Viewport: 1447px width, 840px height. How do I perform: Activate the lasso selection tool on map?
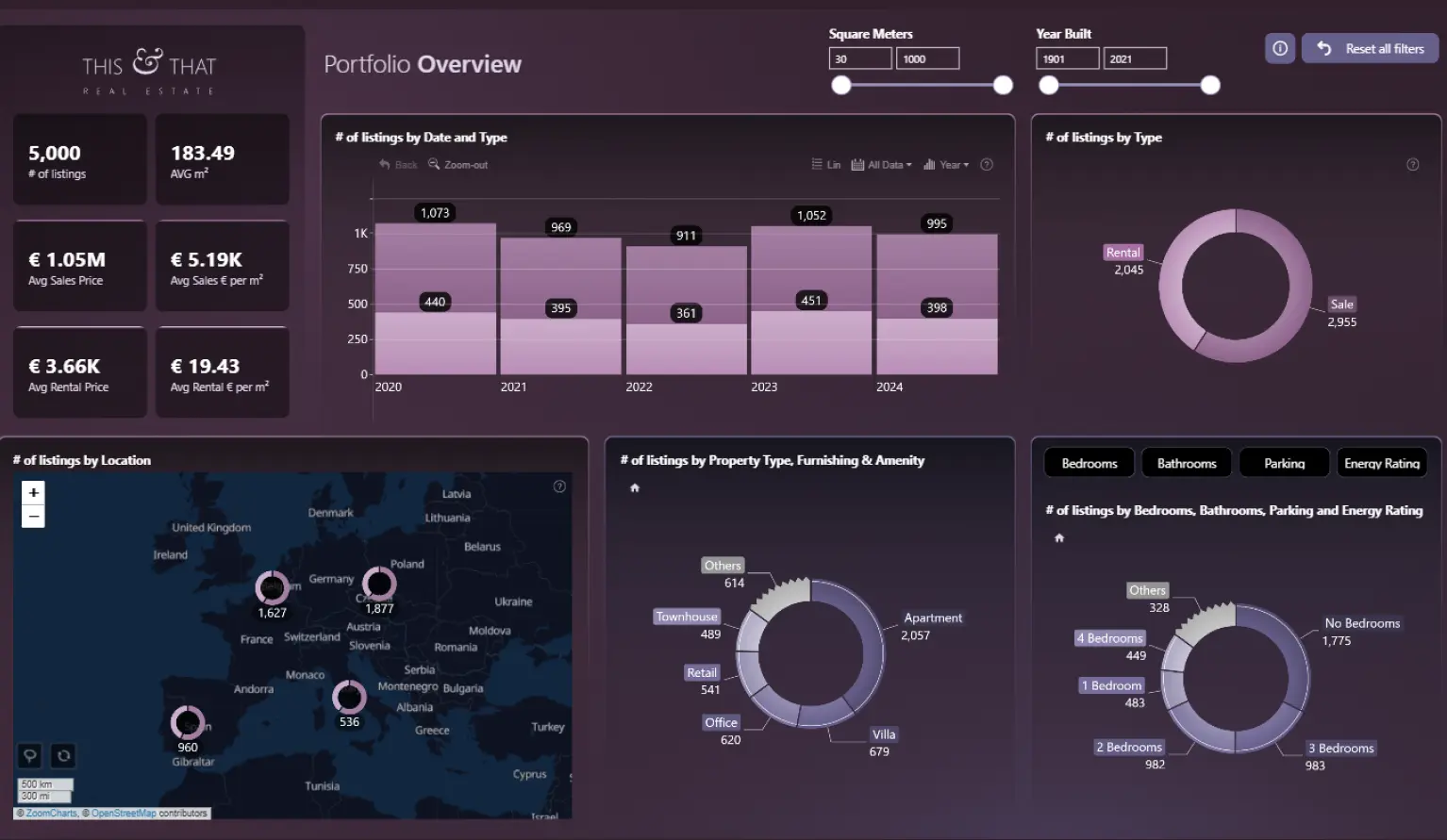(30, 755)
